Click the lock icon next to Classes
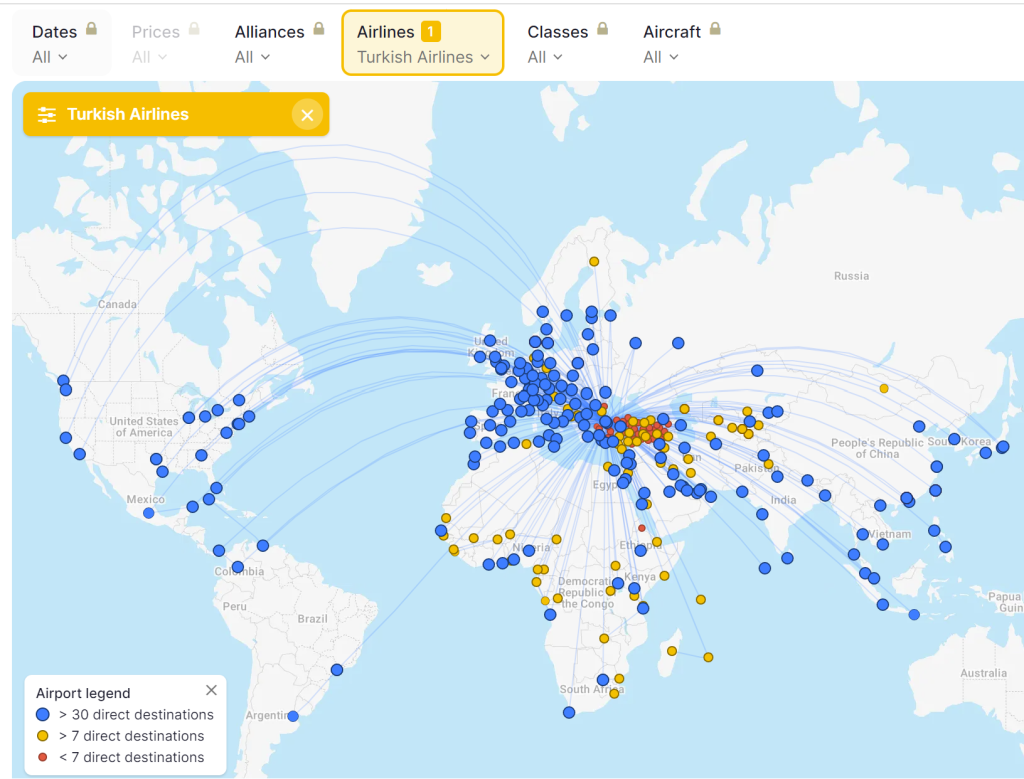Screen dimensions: 1024x779 click(603, 28)
